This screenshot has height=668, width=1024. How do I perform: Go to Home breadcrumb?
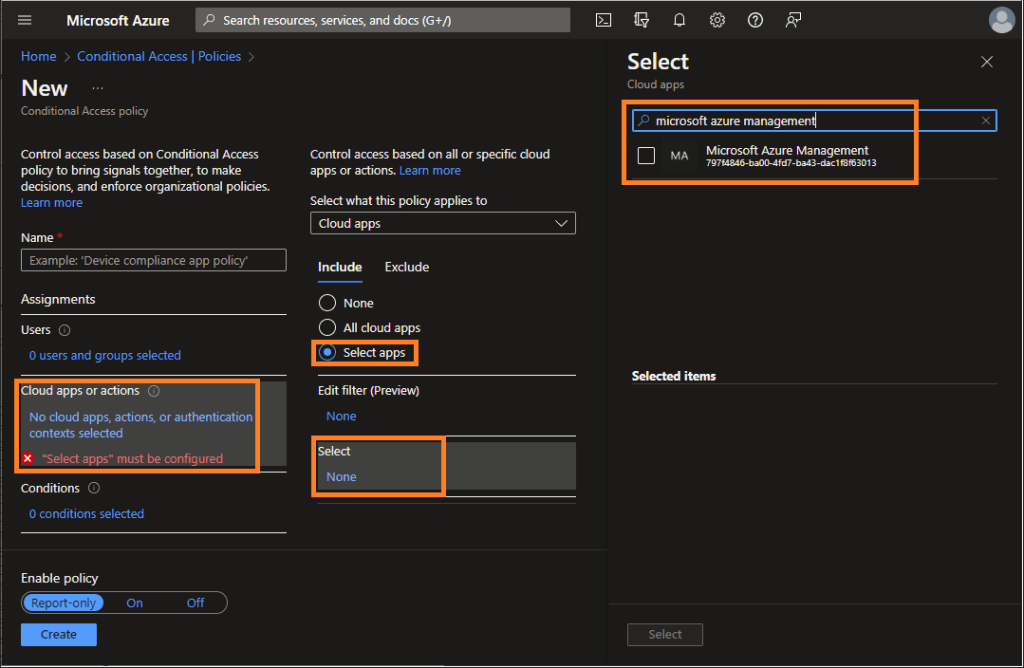point(39,57)
